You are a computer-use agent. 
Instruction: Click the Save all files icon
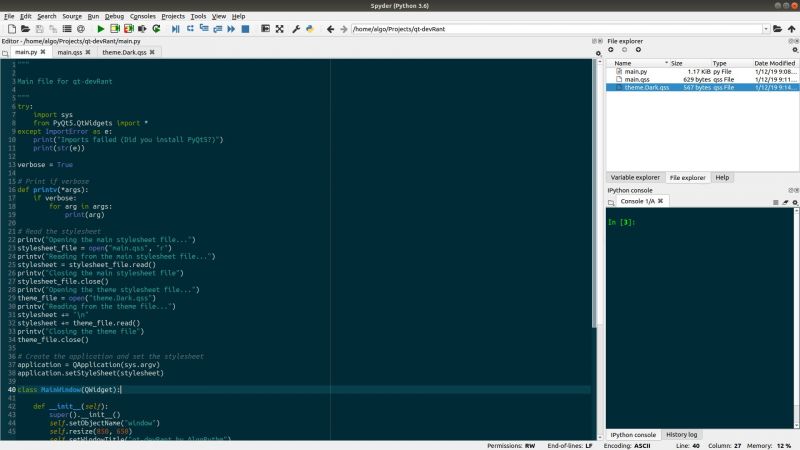coord(53,29)
